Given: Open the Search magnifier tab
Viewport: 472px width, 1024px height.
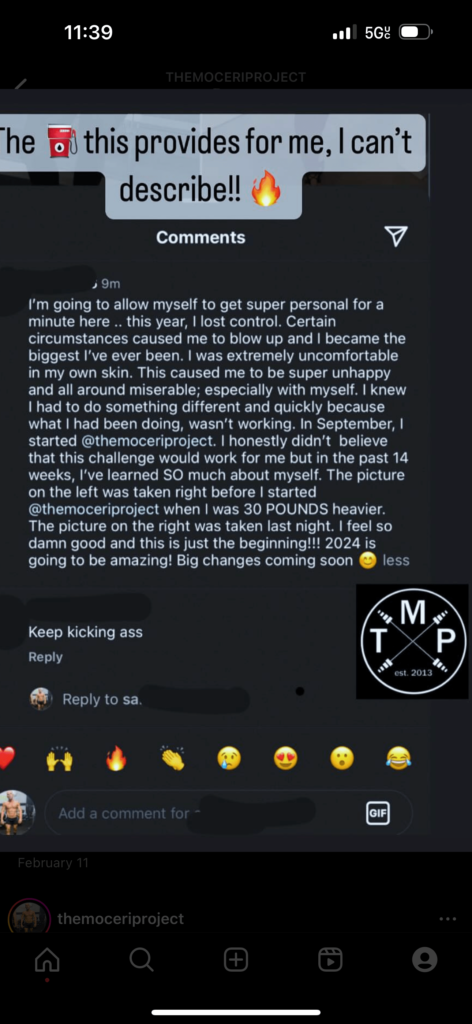Looking at the screenshot, I should (x=141, y=959).
